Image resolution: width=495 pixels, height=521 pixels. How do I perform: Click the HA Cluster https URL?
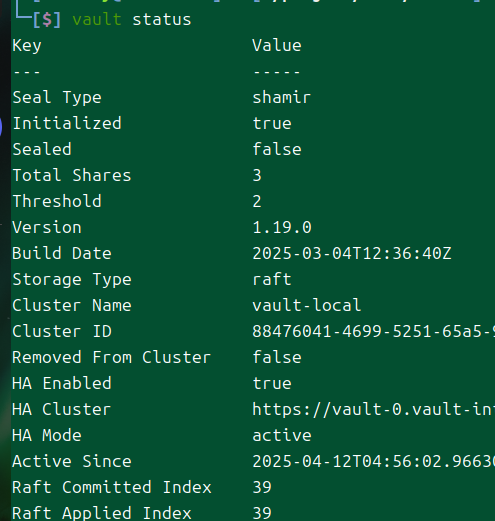click(374, 410)
